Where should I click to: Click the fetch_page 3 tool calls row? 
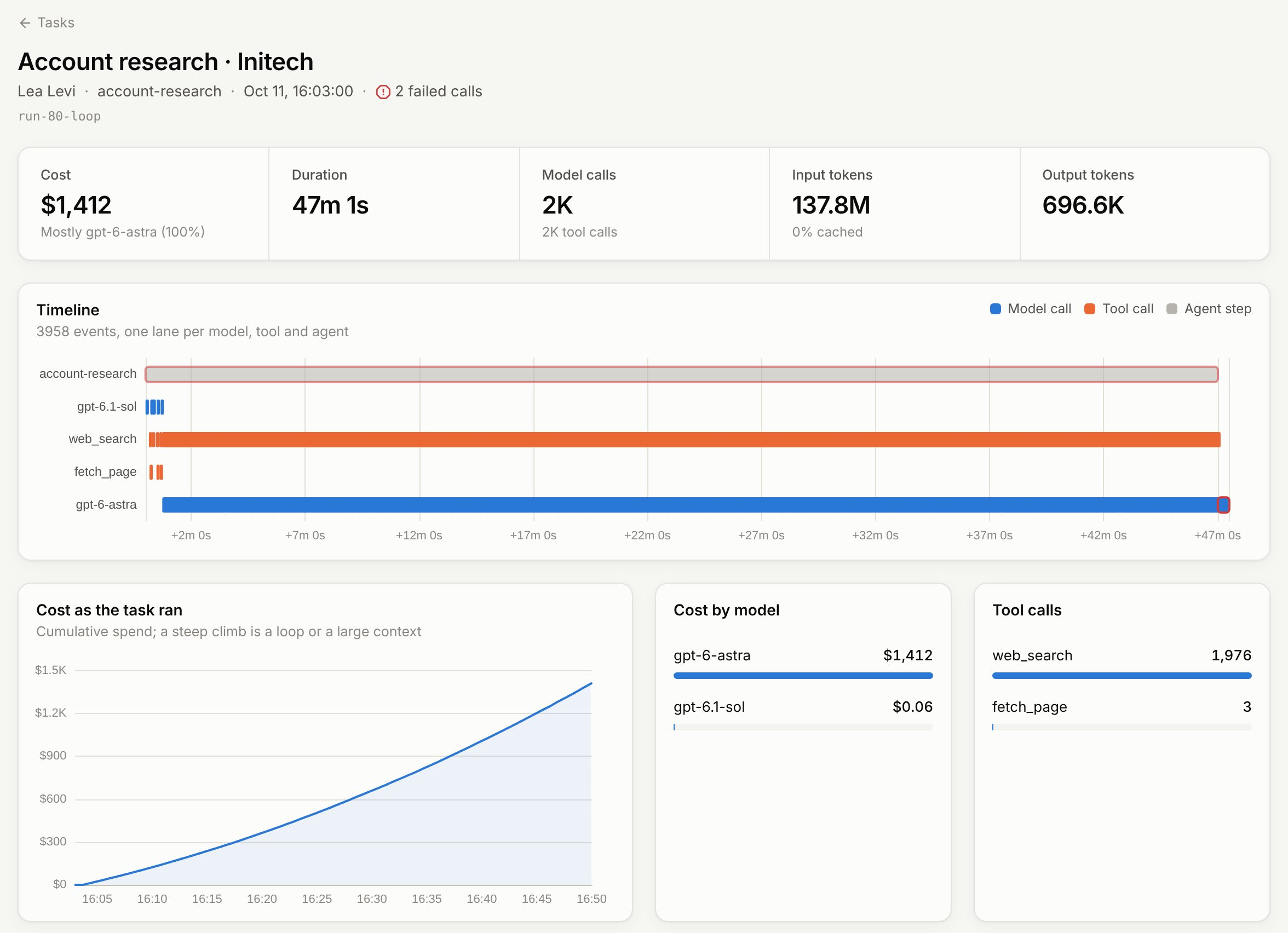point(1122,716)
